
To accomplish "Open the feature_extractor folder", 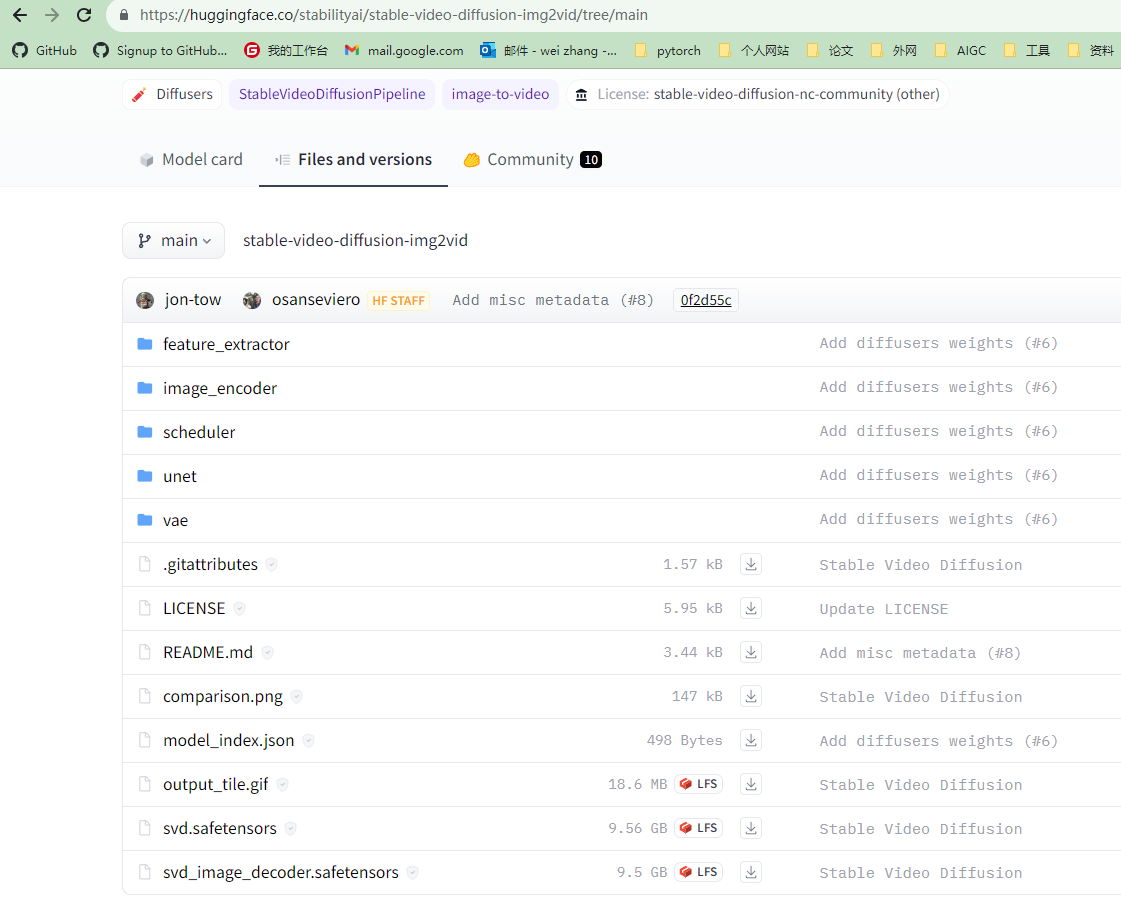I will [x=226, y=344].
